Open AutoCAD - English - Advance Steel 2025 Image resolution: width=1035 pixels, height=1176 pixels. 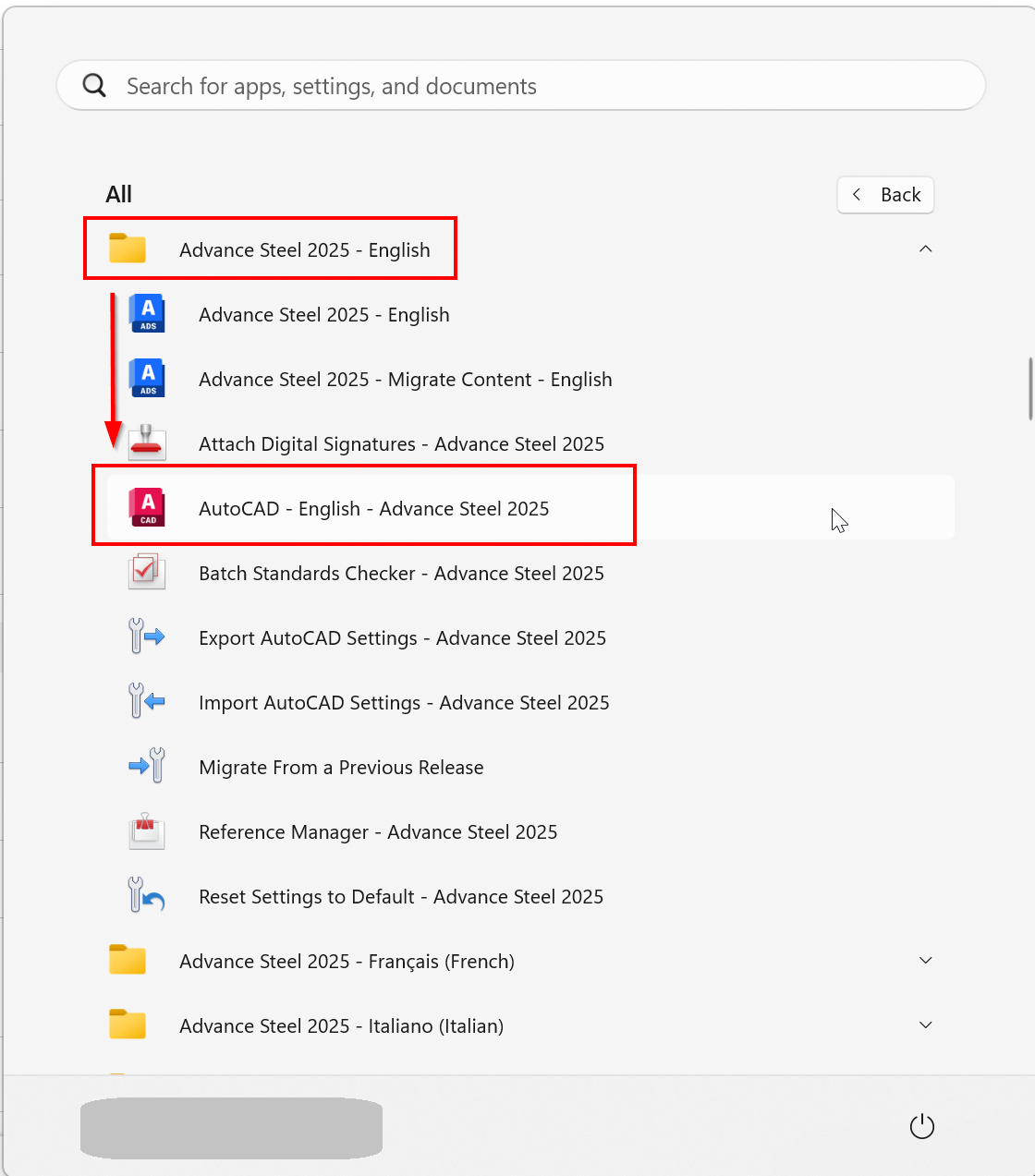tap(373, 509)
